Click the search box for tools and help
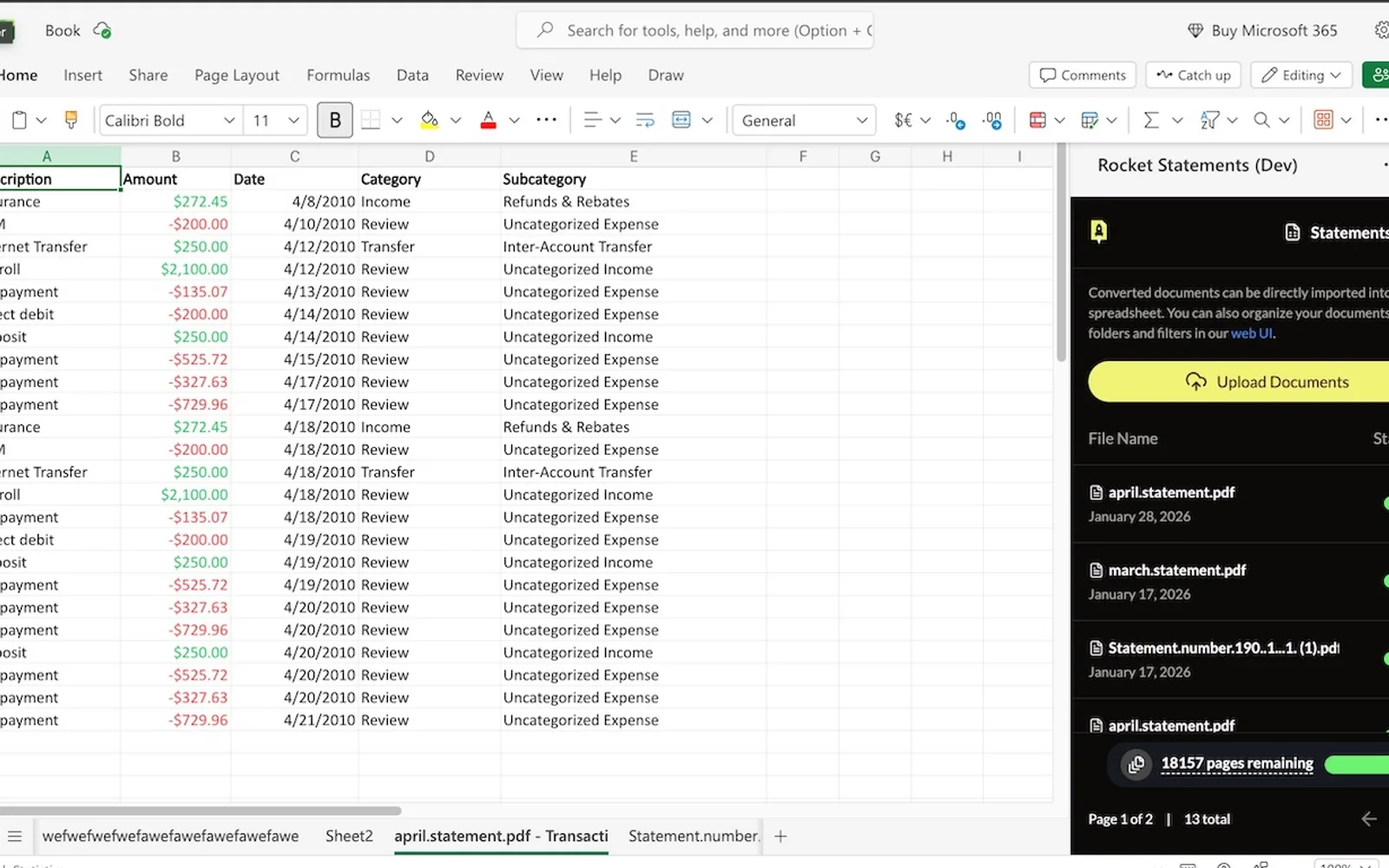Image resolution: width=1389 pixels, height=868 pixels. click(694, 30)
